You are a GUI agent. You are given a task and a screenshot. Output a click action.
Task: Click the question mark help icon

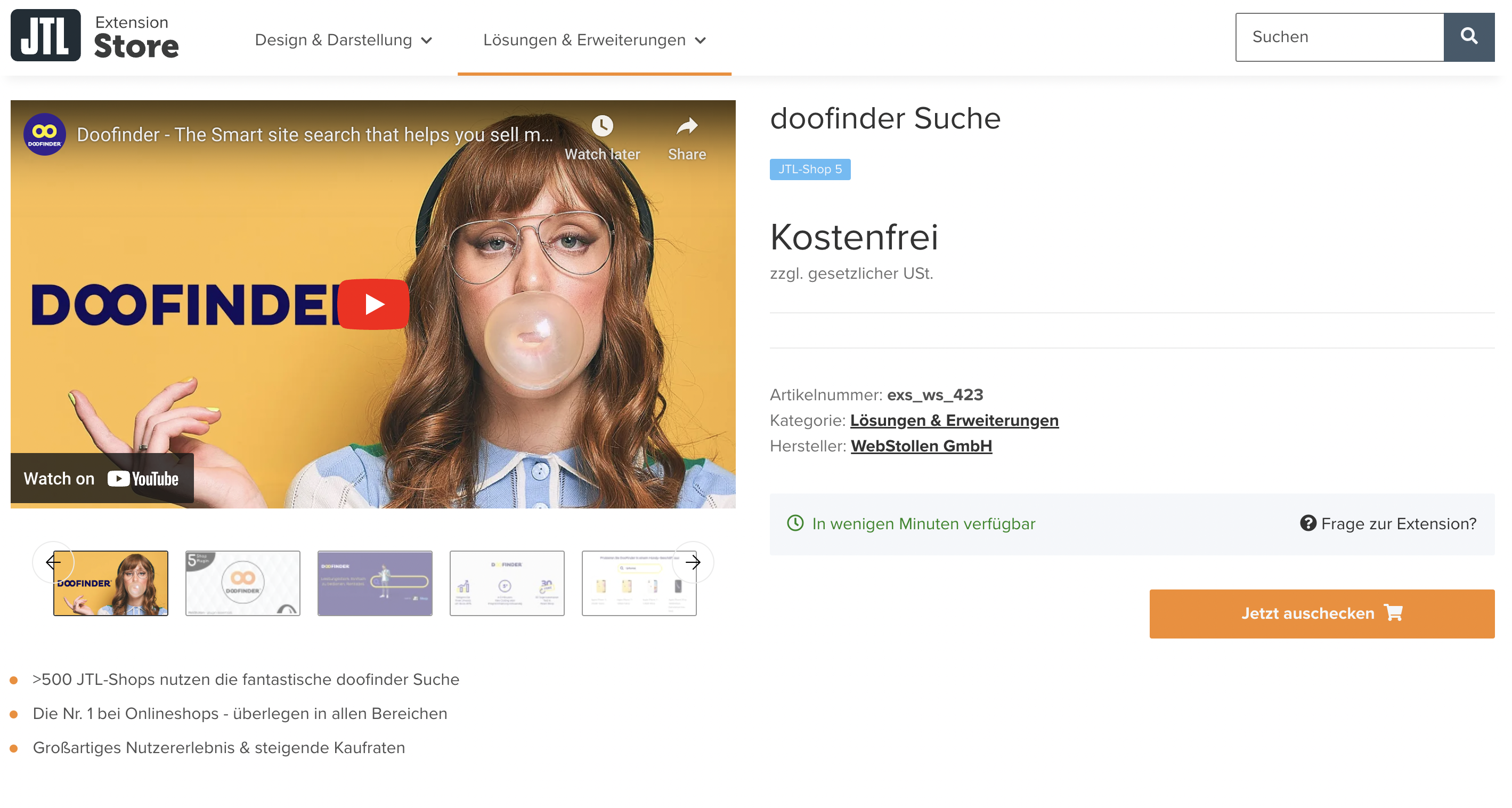[x=1308, y=523]
